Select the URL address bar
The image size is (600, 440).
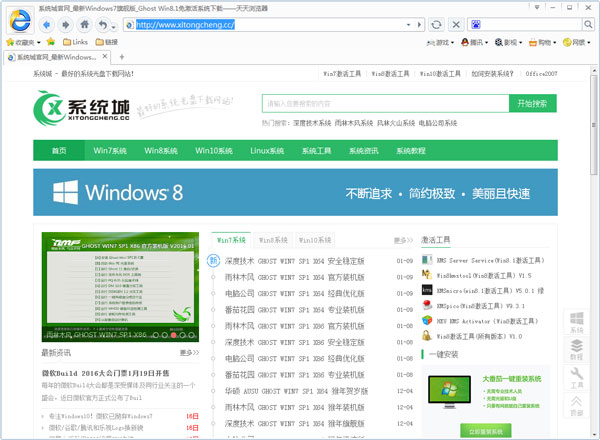pos(268,25)
